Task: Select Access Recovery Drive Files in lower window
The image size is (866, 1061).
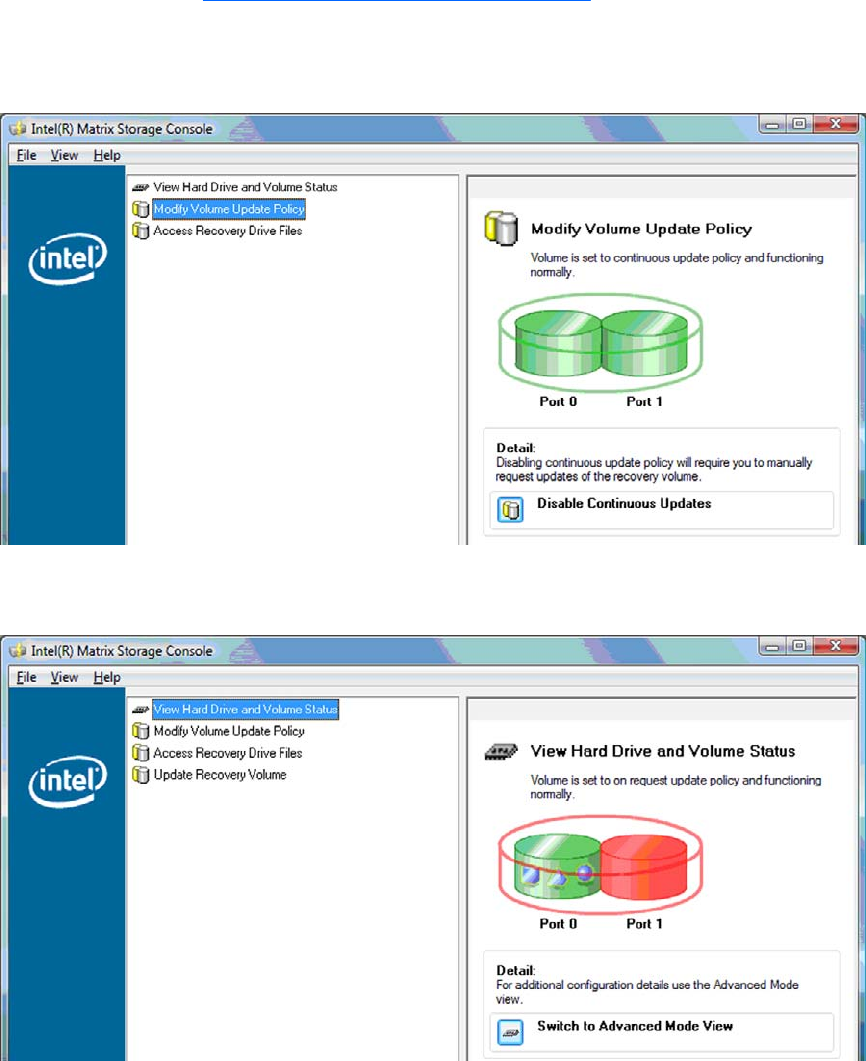Action: pos(227,753)
